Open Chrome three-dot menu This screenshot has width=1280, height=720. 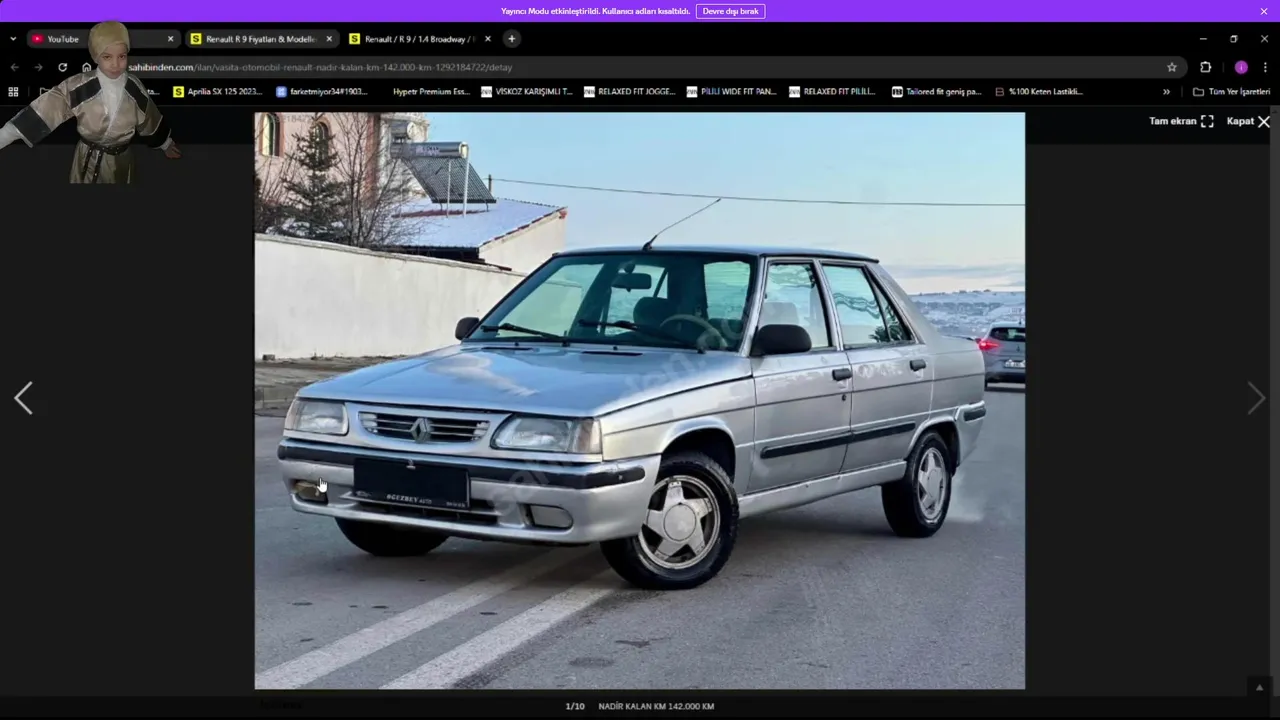click(x=1265, y=67)
